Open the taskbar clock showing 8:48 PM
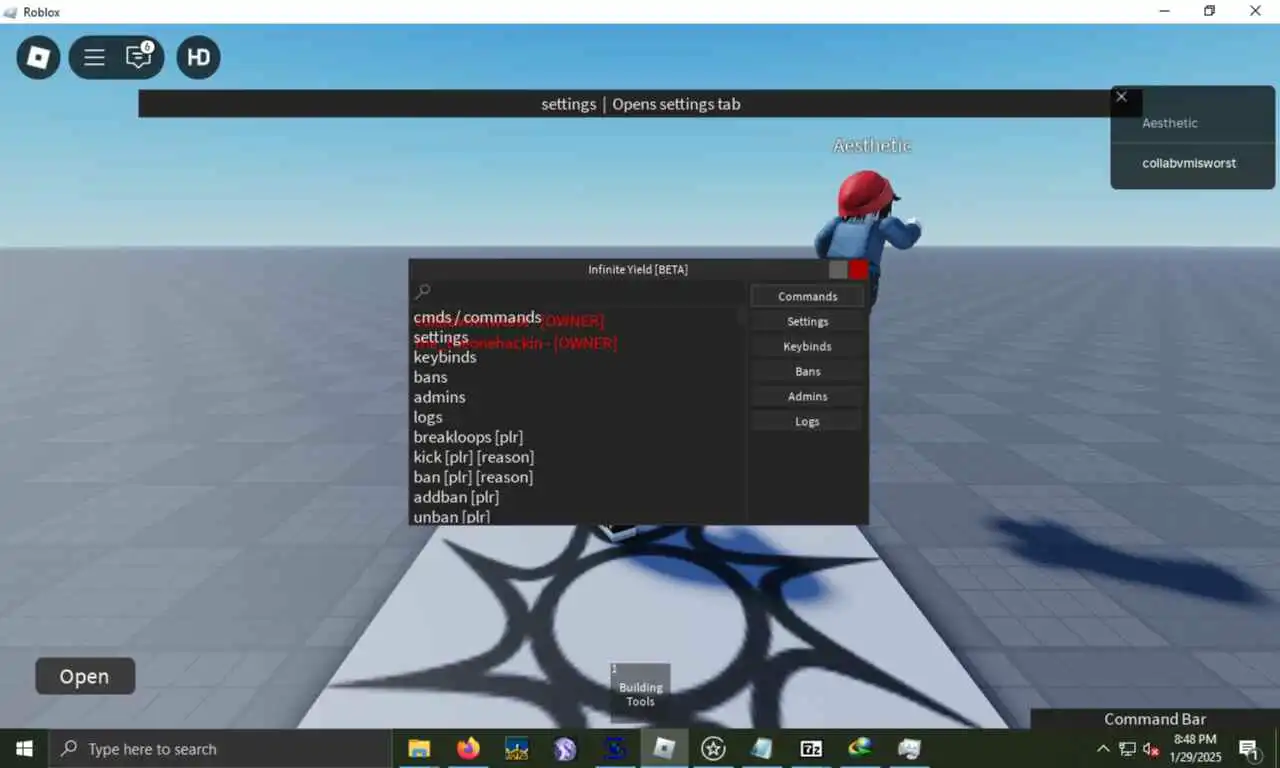 pyautogui.click(x=1195, y=748)
